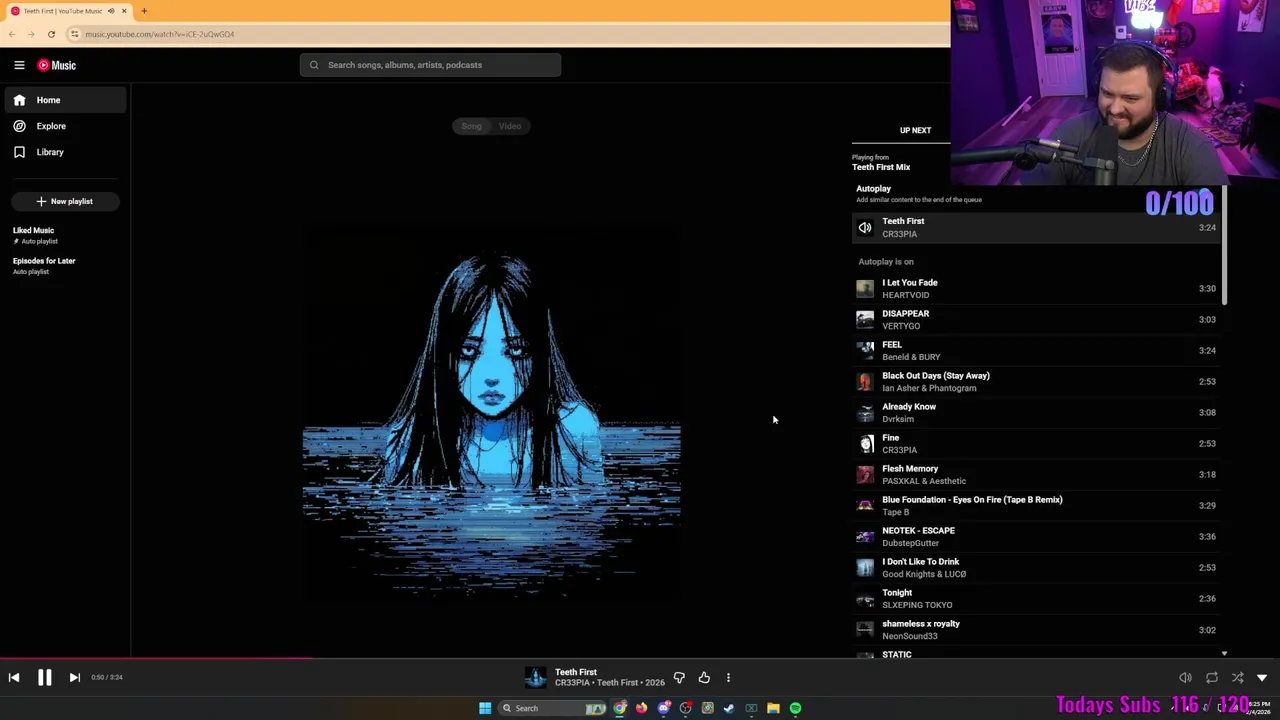
Task: Collapse player page with down arrow
Action: [x=1262, y=678]
